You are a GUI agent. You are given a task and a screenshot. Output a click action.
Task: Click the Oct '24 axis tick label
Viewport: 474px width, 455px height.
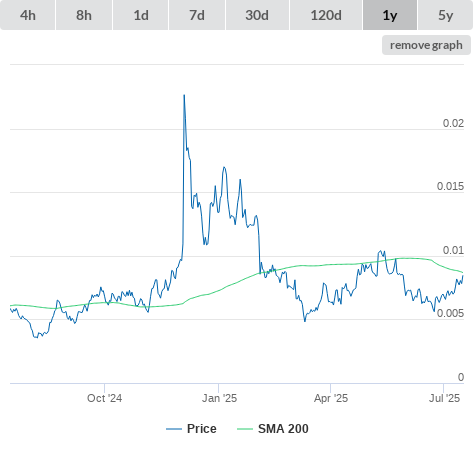(105, 398)
